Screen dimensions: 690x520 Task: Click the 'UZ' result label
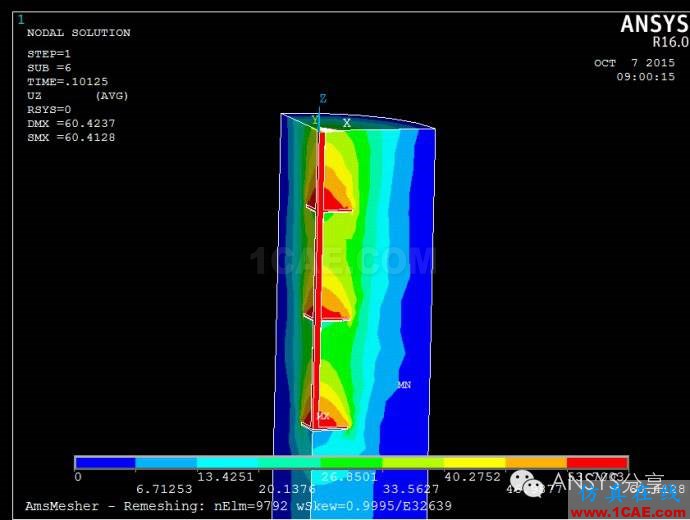tap(34, 96)
